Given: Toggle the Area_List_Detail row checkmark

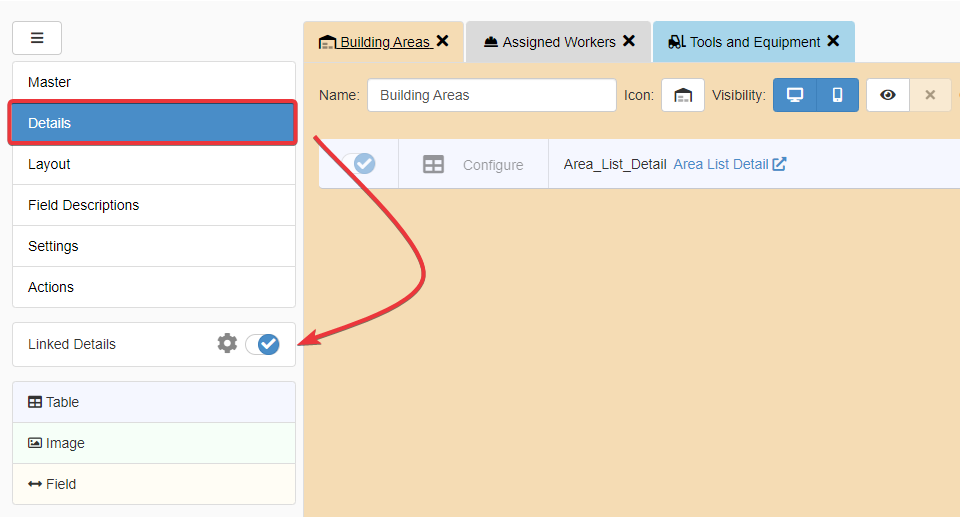Looking at the screenshot, I should click(x=363, y=163).
